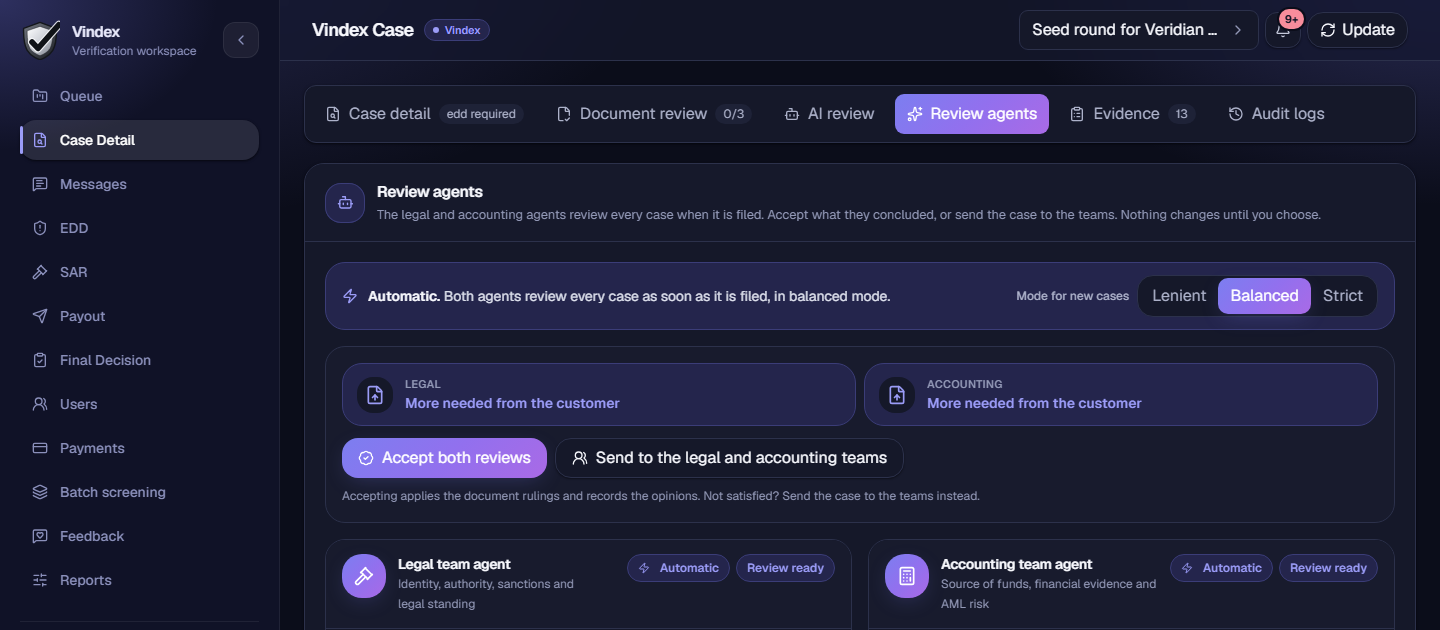This screenshot has width=1440, height=630.
Task: Open the Legal More needed from the customer card
Action: (x=599, y=394)
